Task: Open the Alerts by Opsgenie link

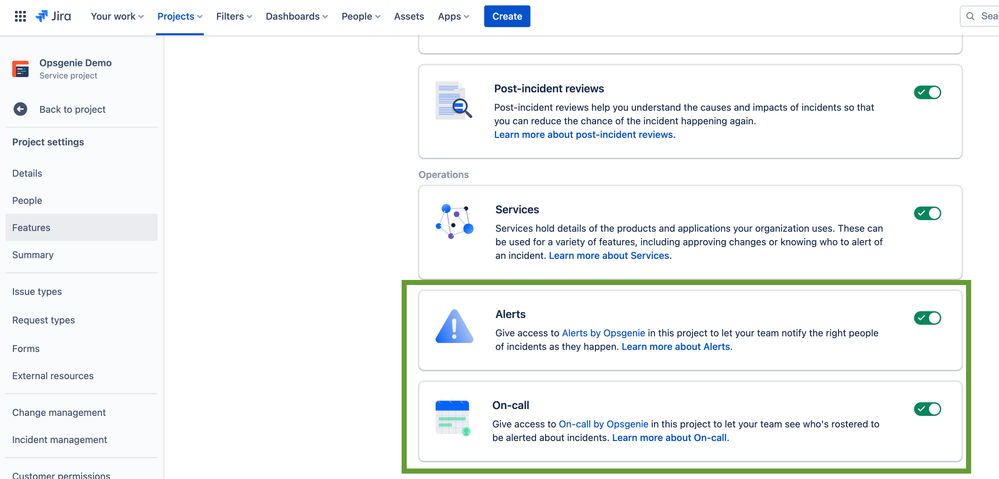Action: coord(603,333)
